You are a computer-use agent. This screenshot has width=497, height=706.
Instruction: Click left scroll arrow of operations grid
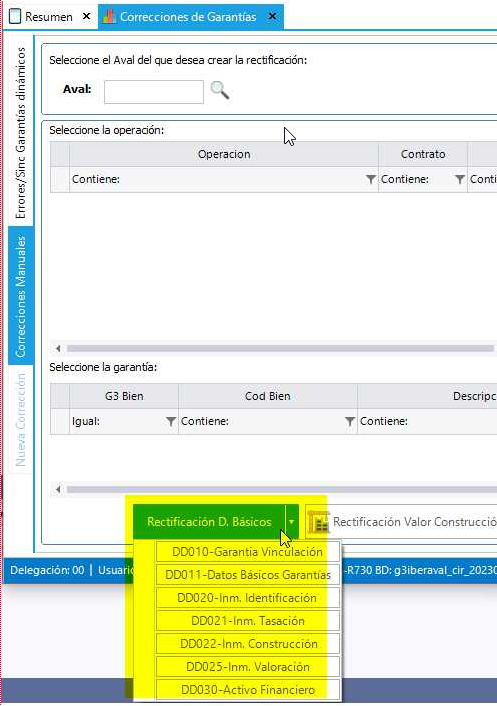click(x=58, y=348)
